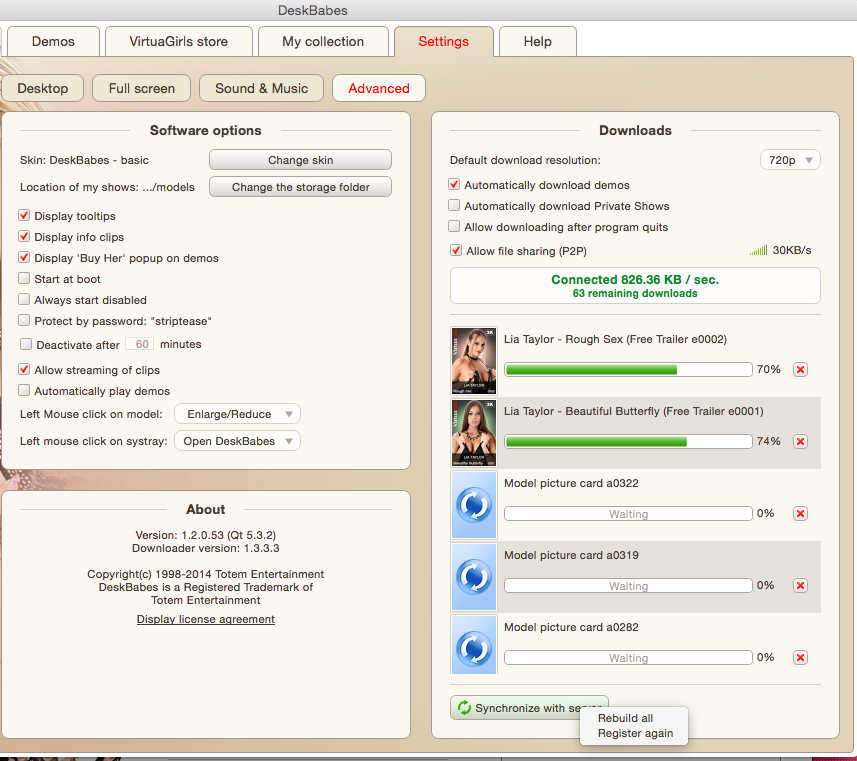The image size is (857, 761).
Task: Click the Waiting progress bar for card a0319
Action: point(628,586)
